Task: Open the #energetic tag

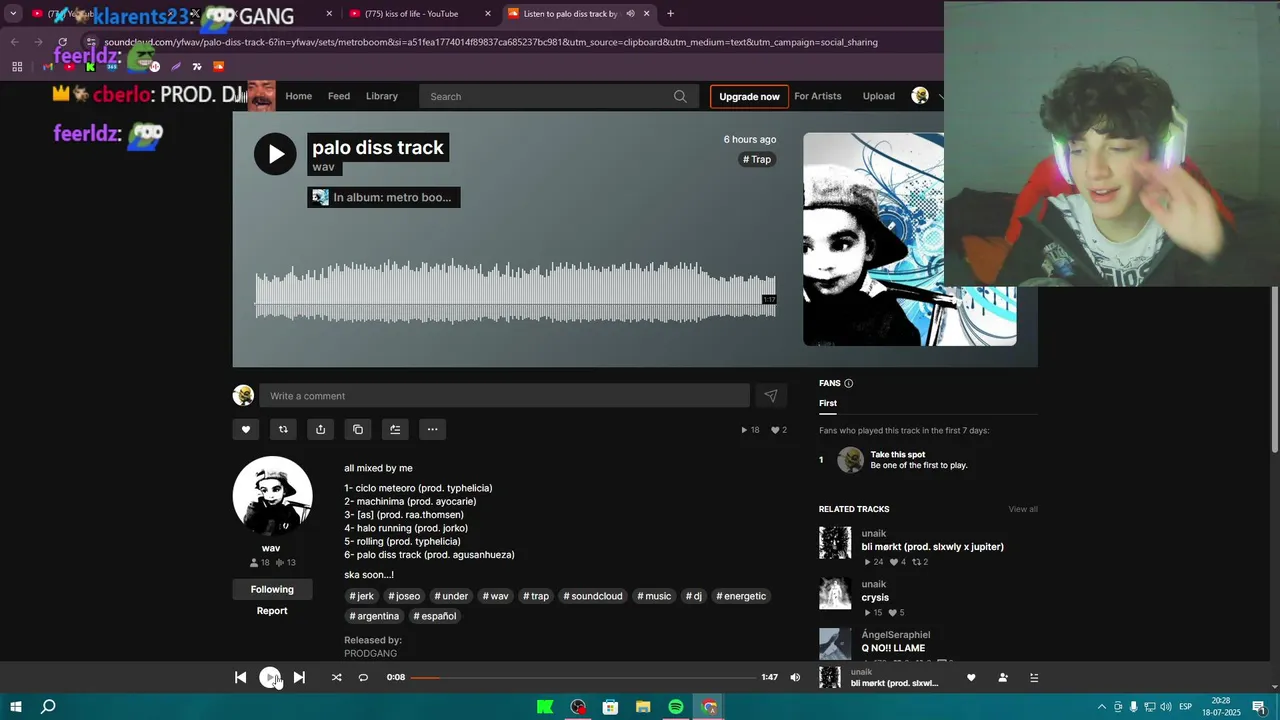Action: [x=741, y=596]
